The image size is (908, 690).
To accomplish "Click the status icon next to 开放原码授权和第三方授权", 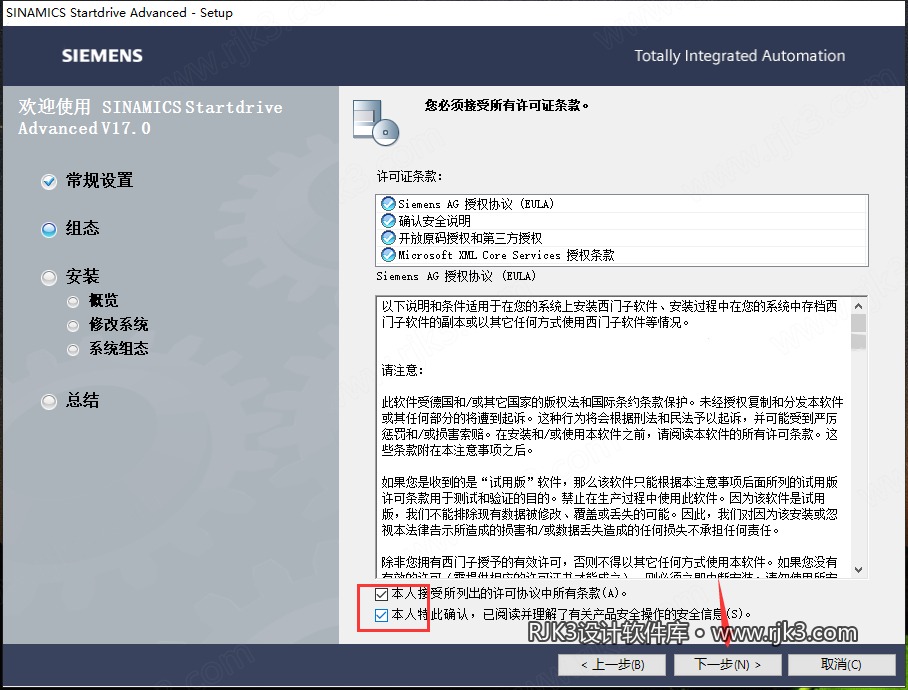I will click(x=388, y=238).
